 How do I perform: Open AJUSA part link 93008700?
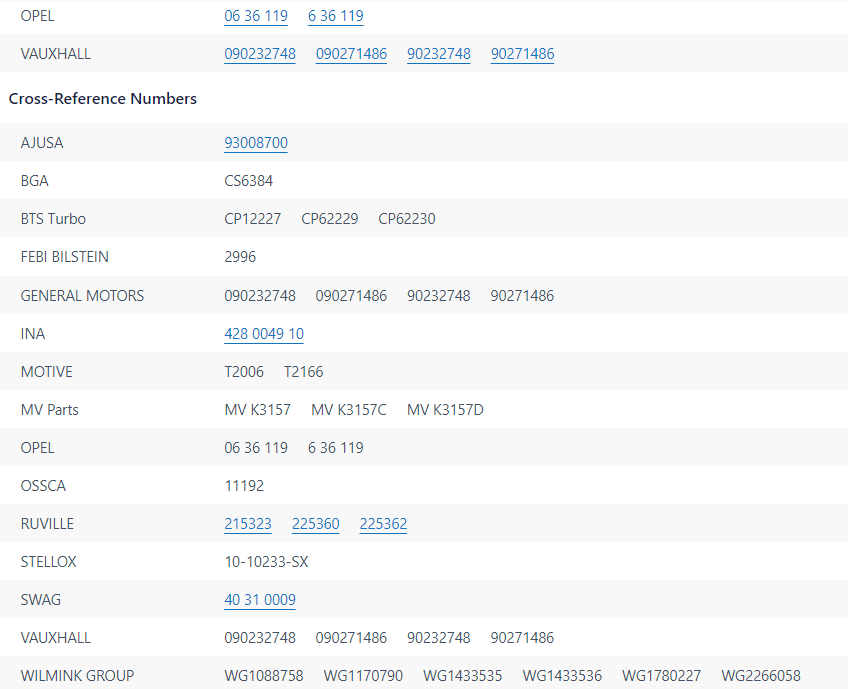(x=256, y=143)
